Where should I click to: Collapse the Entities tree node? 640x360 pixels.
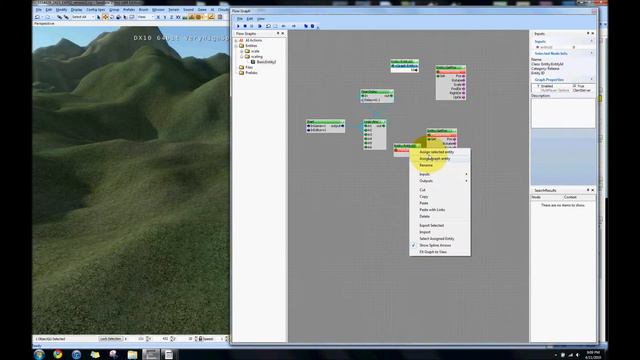tap(236, 46)
